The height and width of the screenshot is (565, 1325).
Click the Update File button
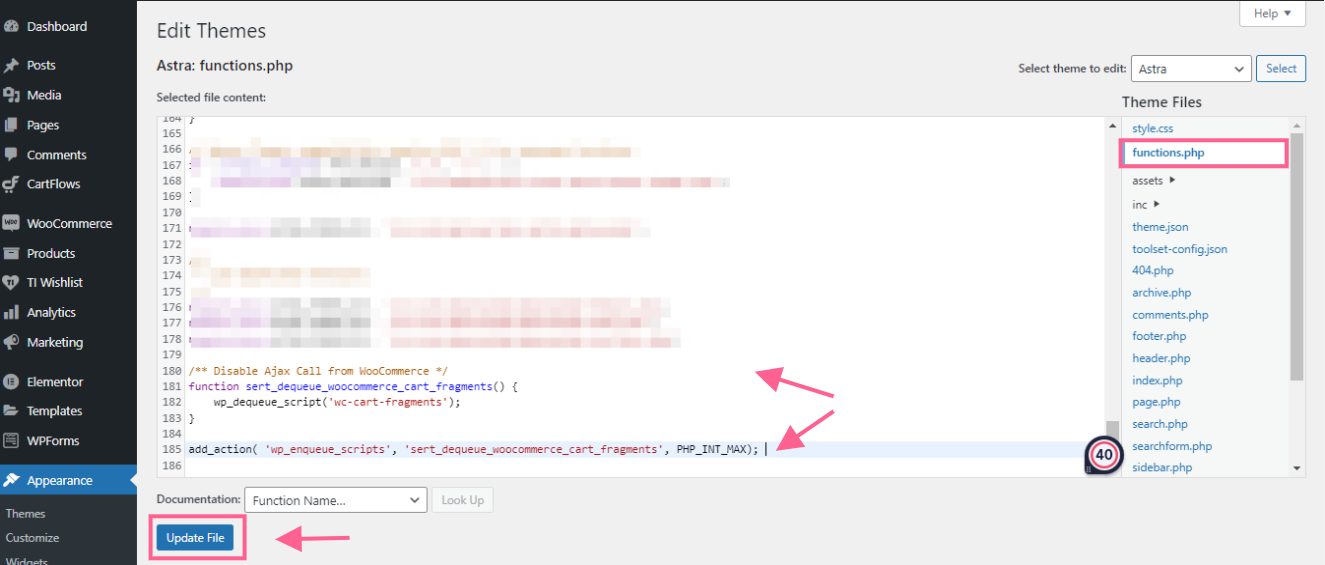(x=195, y=538)
